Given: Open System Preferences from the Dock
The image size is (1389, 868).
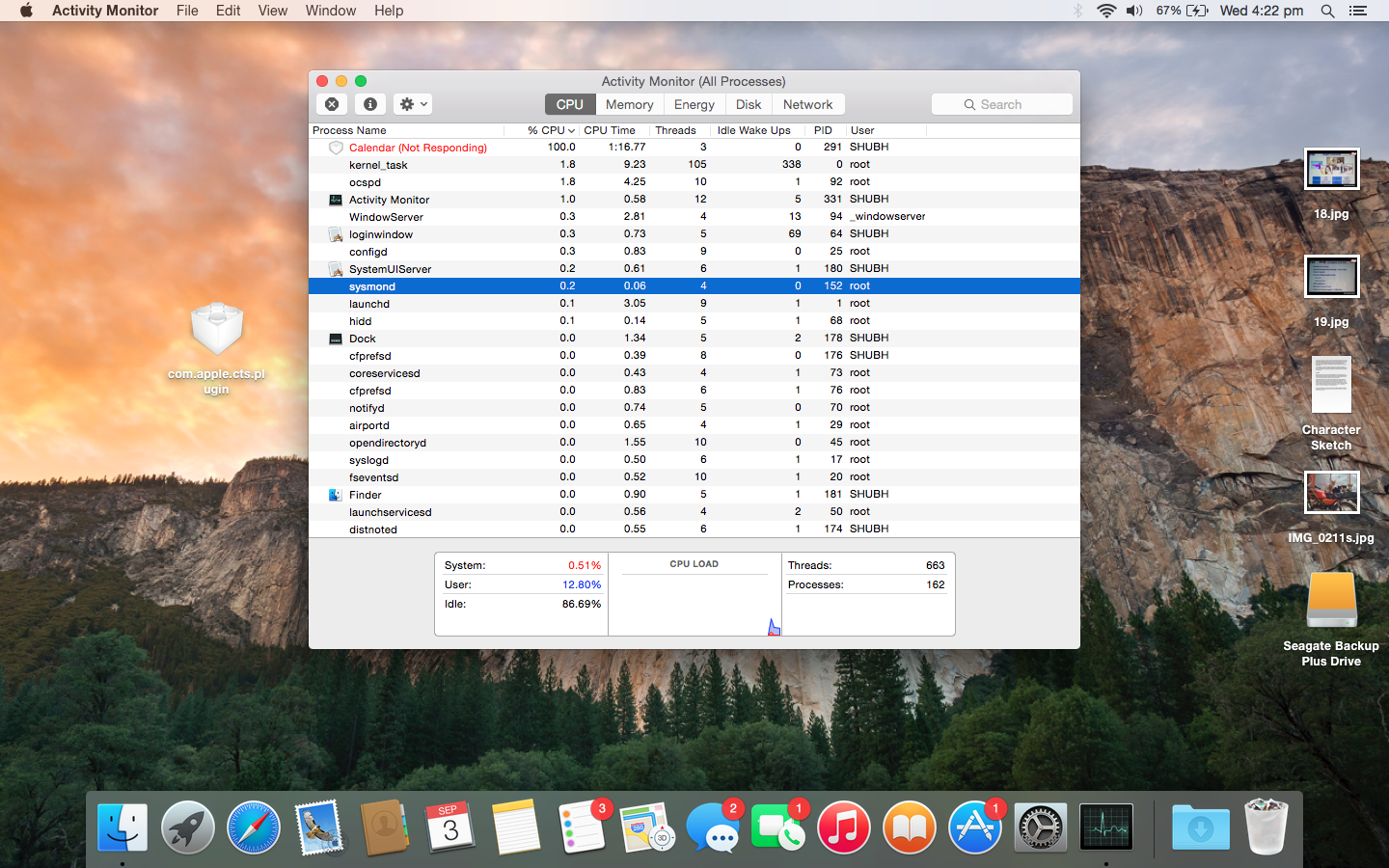Looking at the screenshot, I should coord(1041,827).
